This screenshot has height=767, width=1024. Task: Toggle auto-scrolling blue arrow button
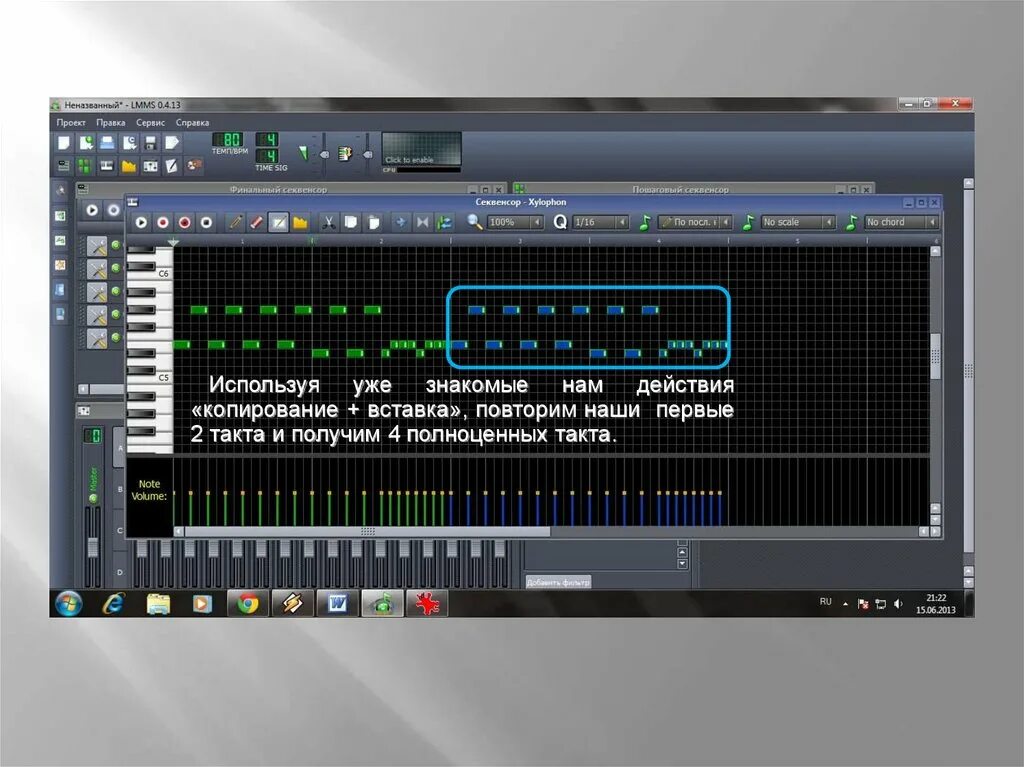click(x=400, y=222)
